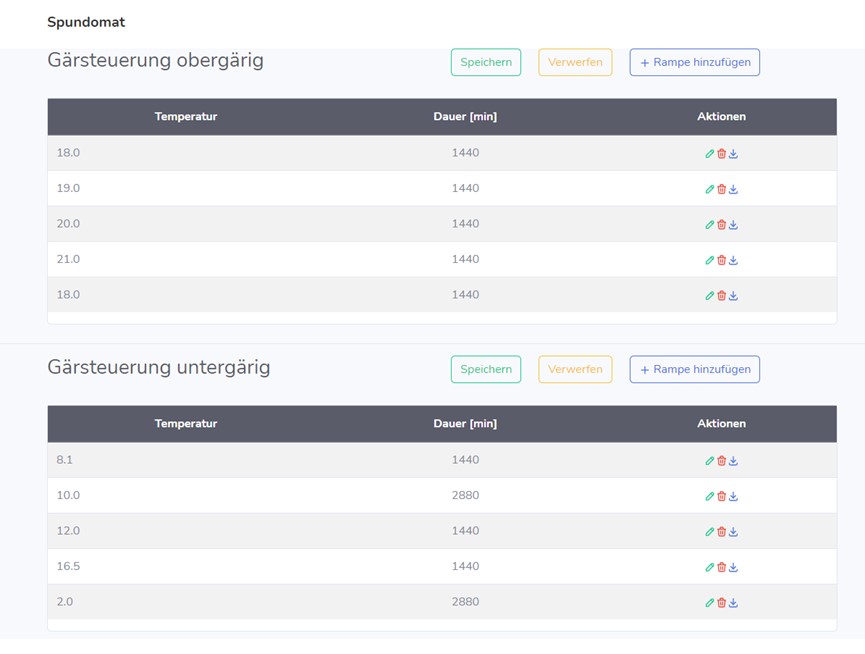Image resolution: width=865 pixels, height=654 pixels.
Task: Edit the 19.0 temperature ramp row
Action: point(710,189)
